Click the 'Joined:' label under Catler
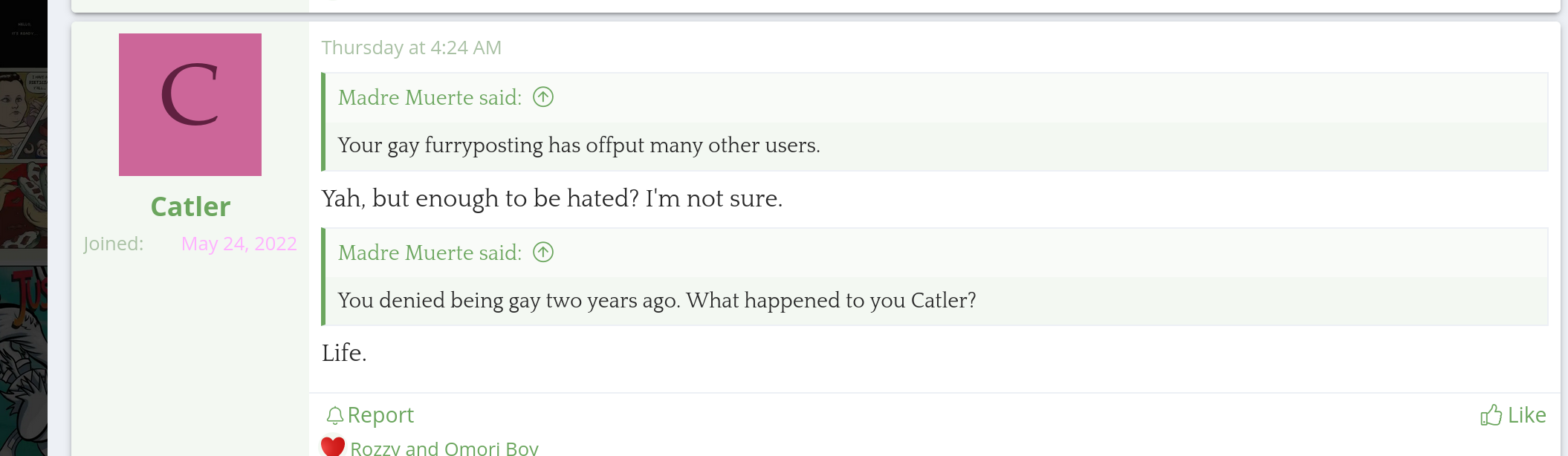 coord(113,244)
